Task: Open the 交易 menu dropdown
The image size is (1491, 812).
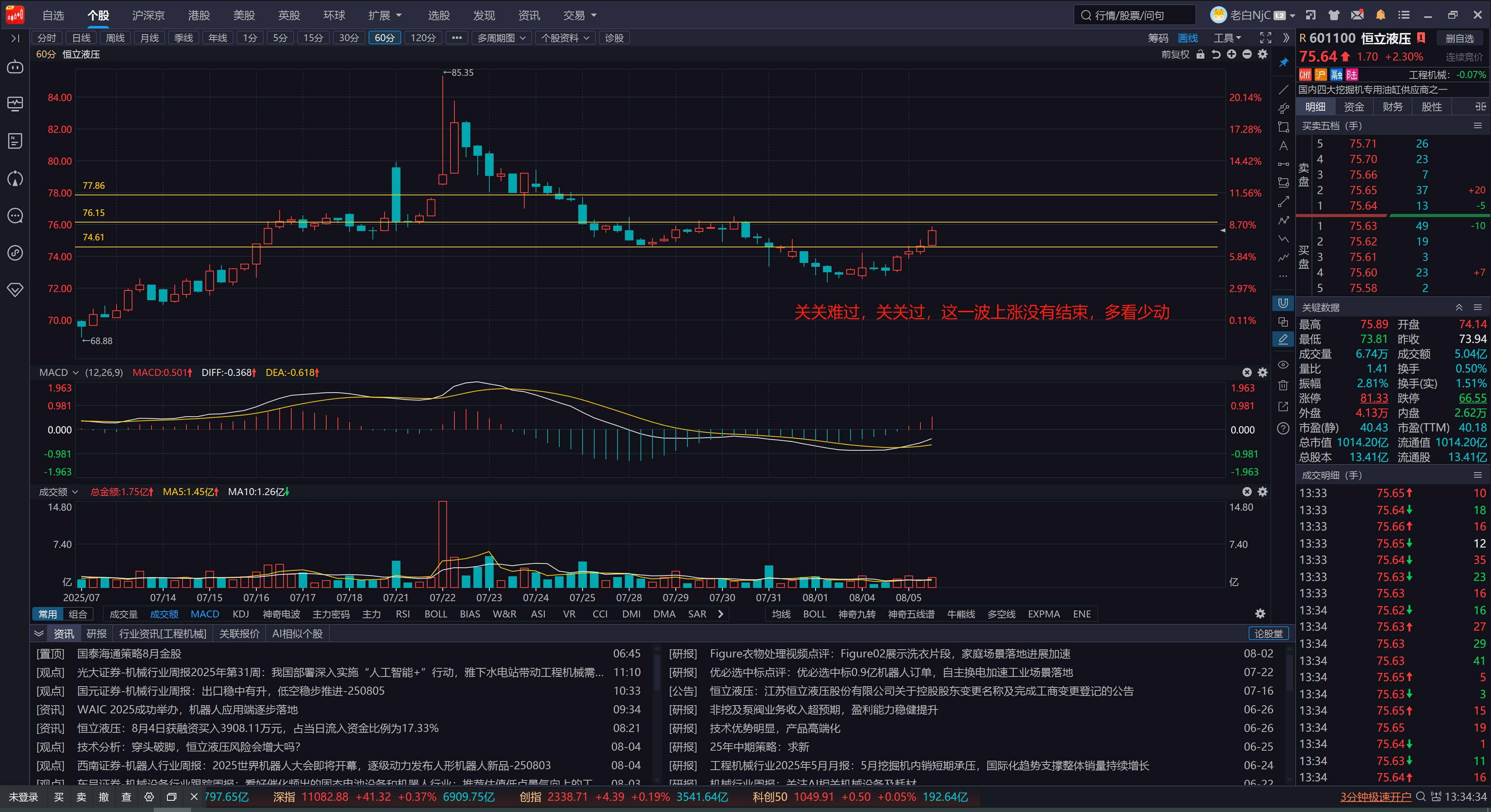Action: [x=580, y=15]
